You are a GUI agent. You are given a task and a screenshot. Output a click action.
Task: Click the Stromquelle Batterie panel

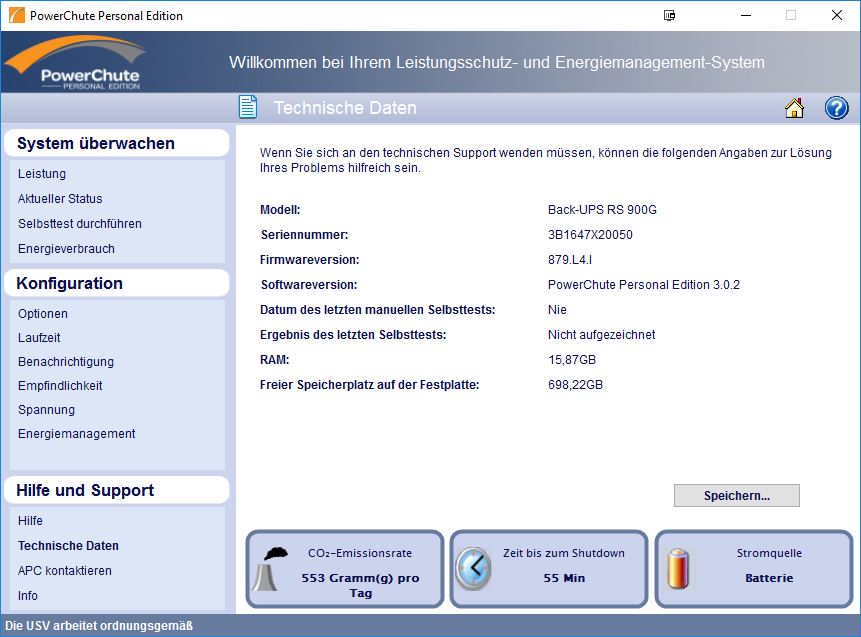(x=754, y=569)
